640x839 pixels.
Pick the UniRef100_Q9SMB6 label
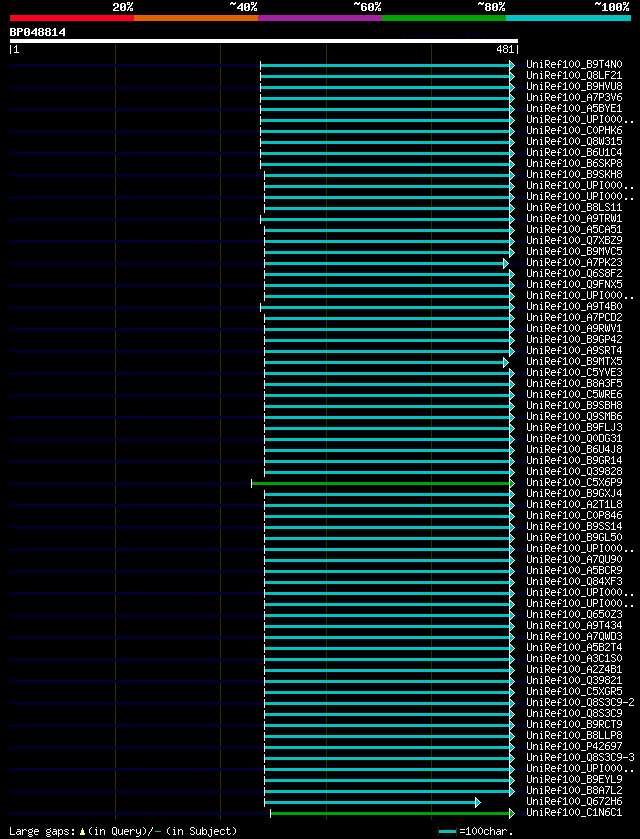(x=574, y=417)
